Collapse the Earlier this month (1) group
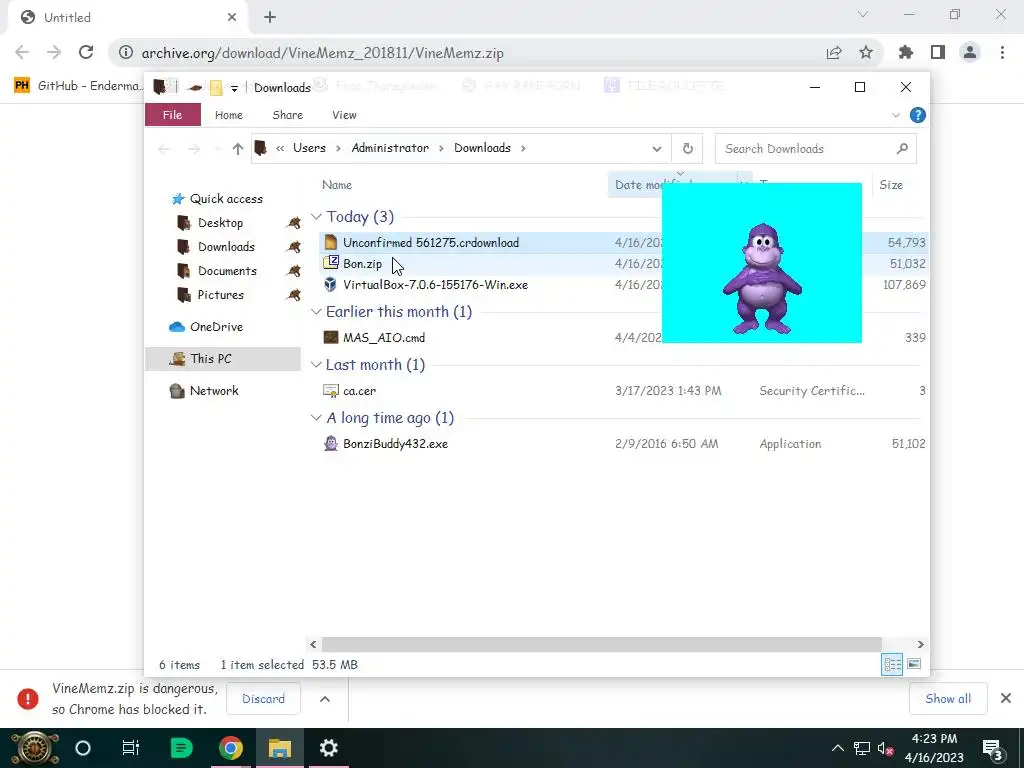 click(316, 312)
